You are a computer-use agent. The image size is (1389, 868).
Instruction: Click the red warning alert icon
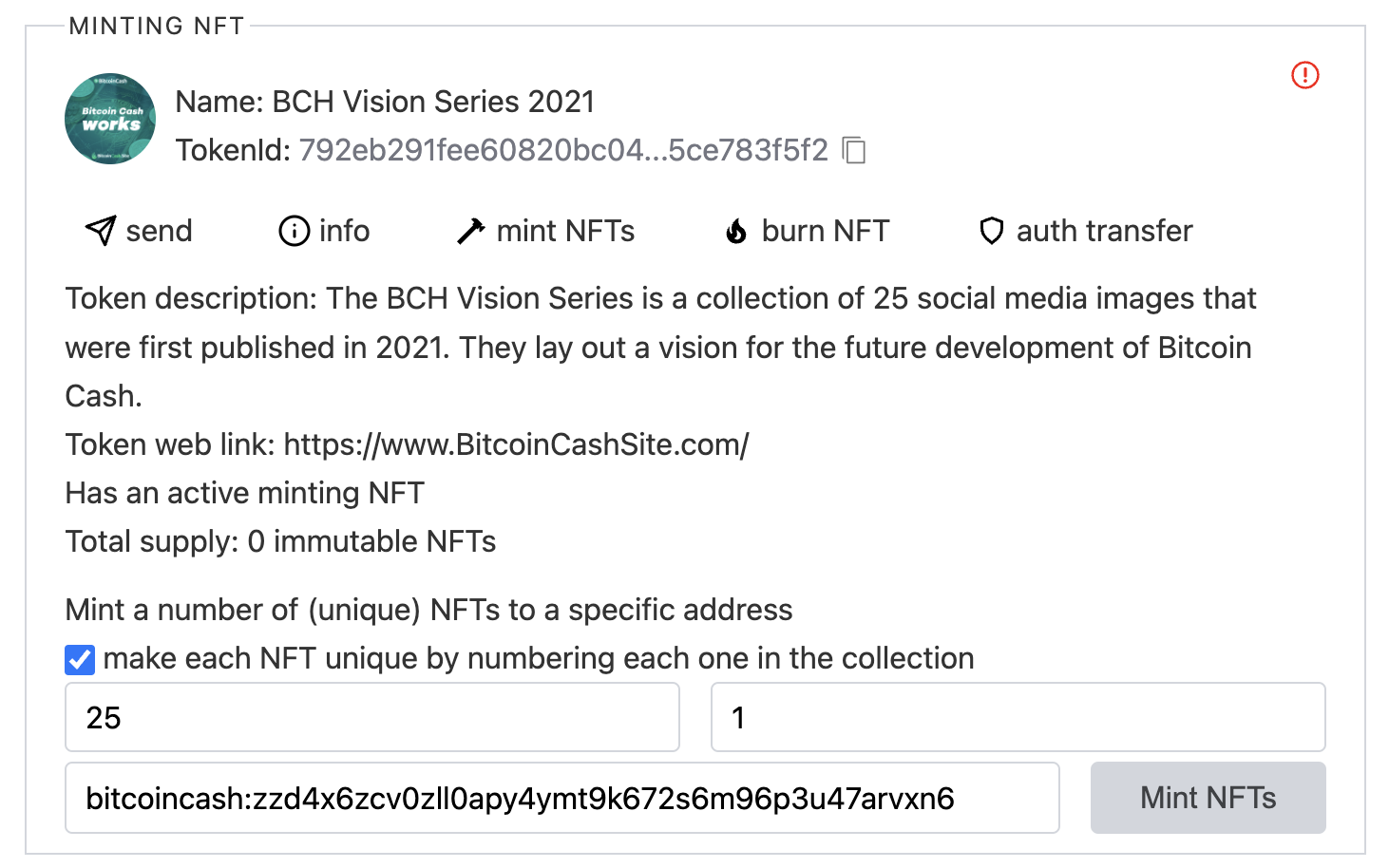tap(1305, 75)
